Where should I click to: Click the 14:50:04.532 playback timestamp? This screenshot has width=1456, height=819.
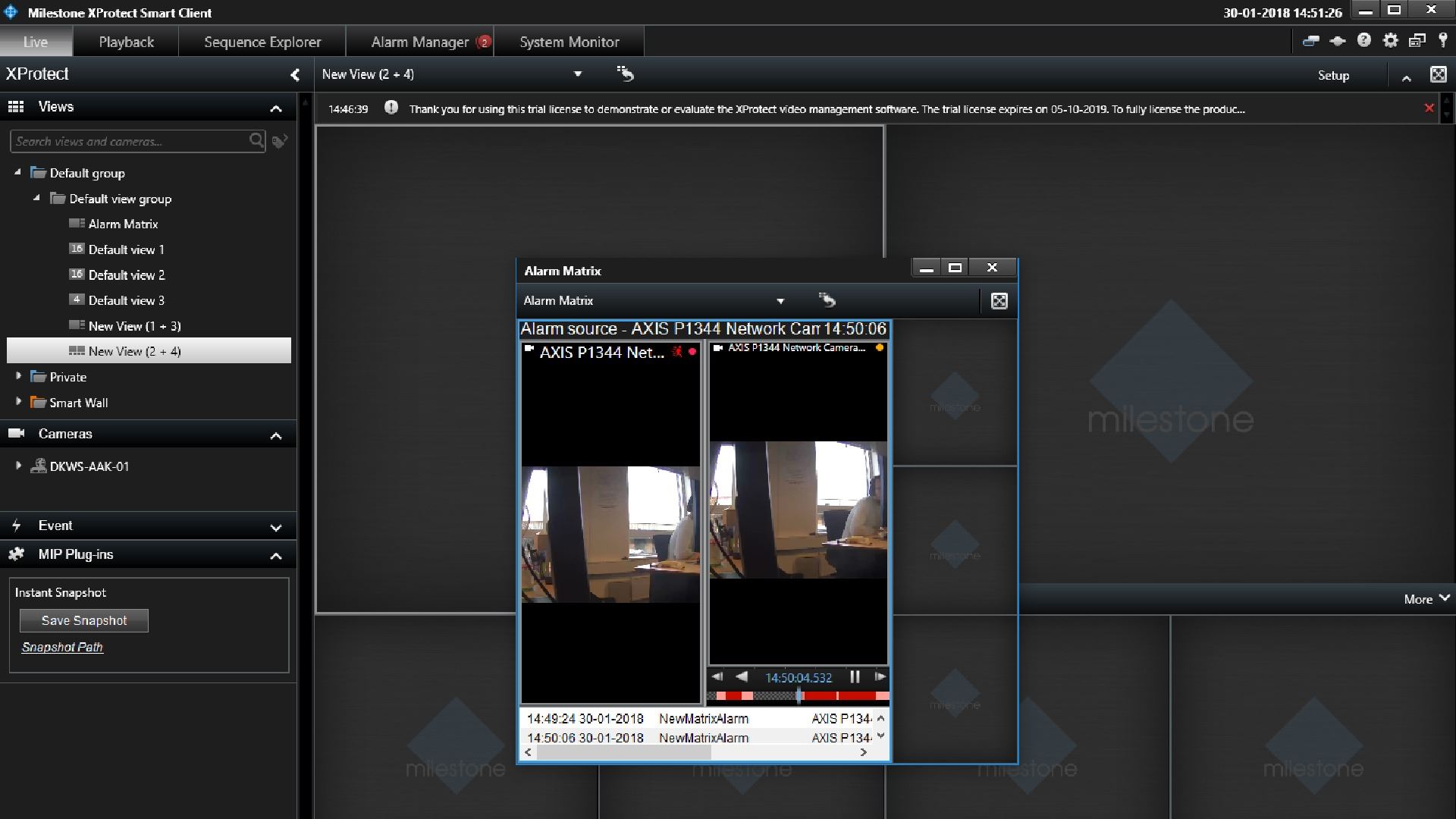point(798,677)
